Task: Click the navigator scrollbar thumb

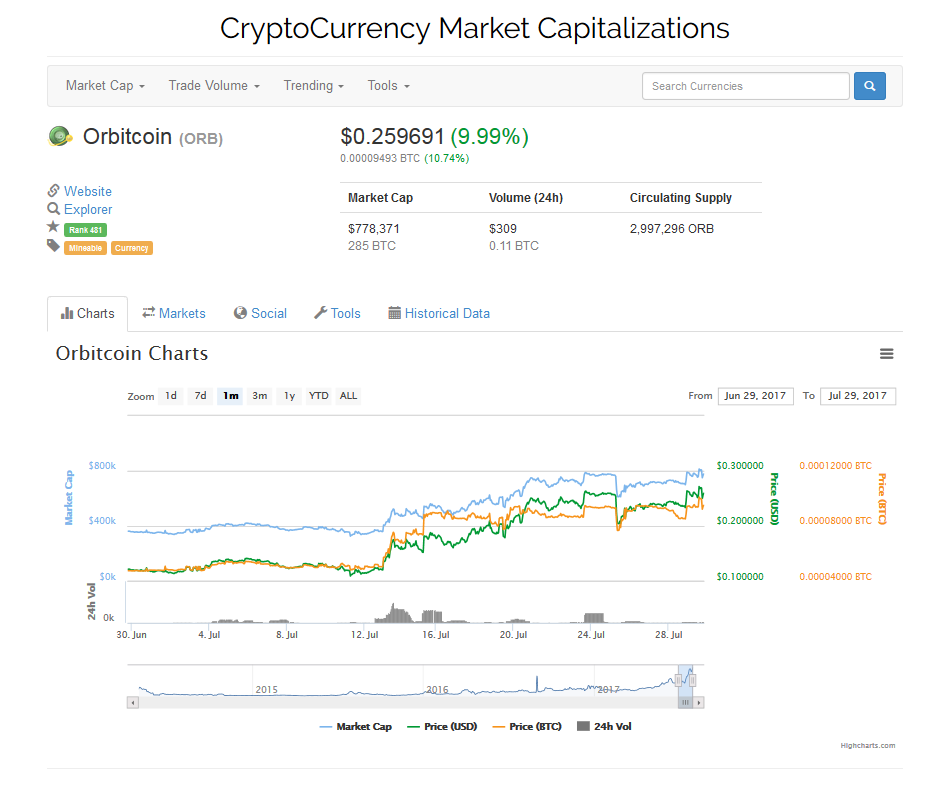Action: coord(685,702)
